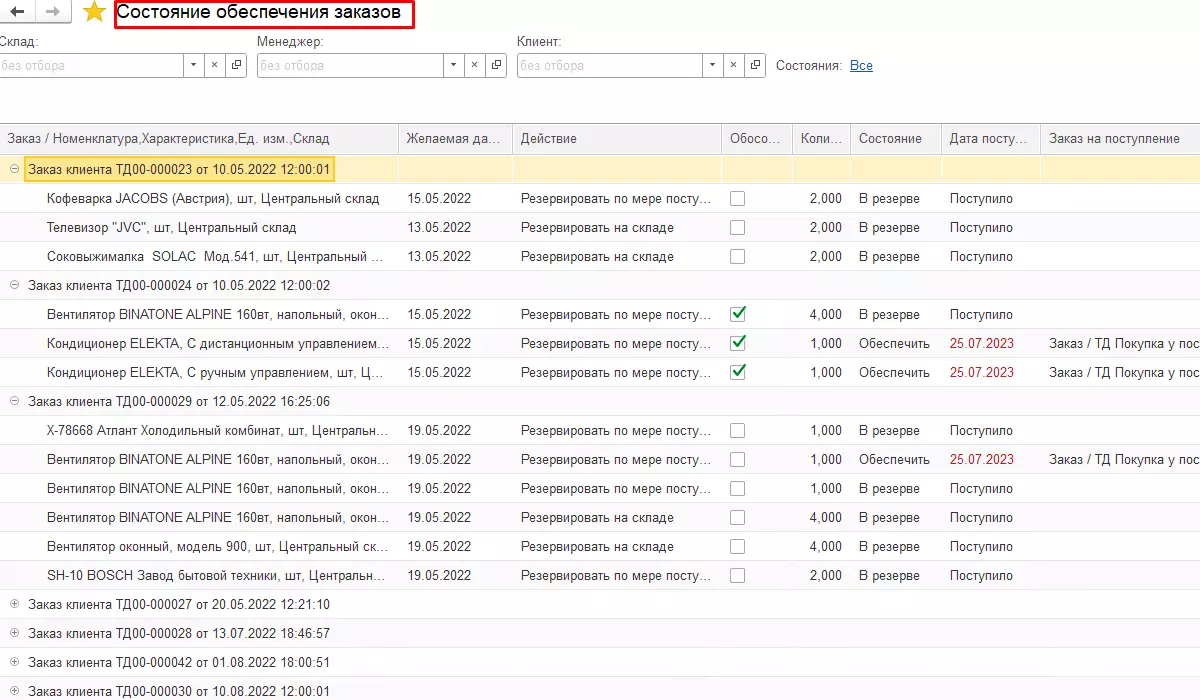Clear the Склад filter with X button
Image resolution: width=1200 pixels, height=700 pixels.
215,66
